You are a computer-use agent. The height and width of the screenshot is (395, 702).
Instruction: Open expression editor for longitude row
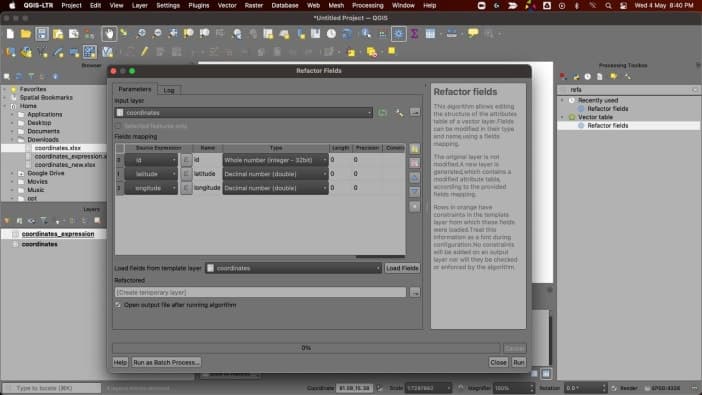(186, 188)
